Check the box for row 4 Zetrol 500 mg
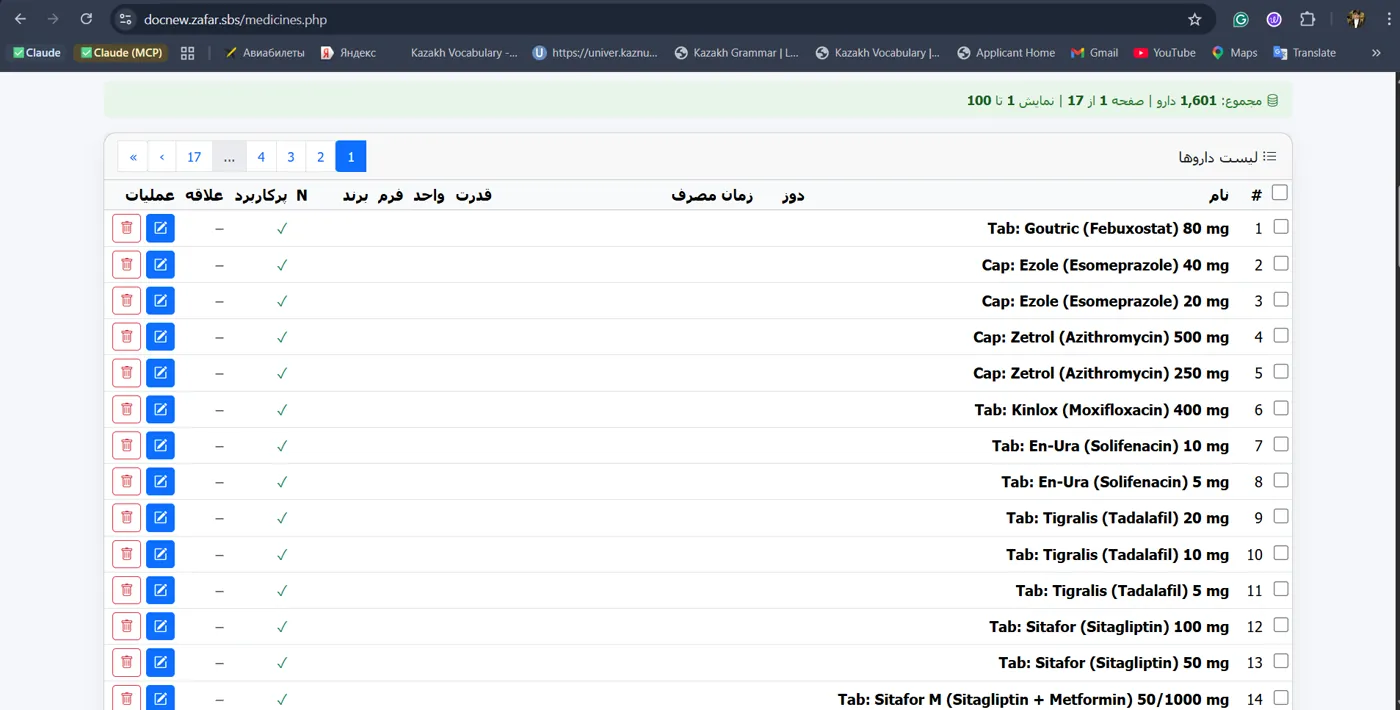This screenshot has height=710, width=1400. tap(1280, 335)
